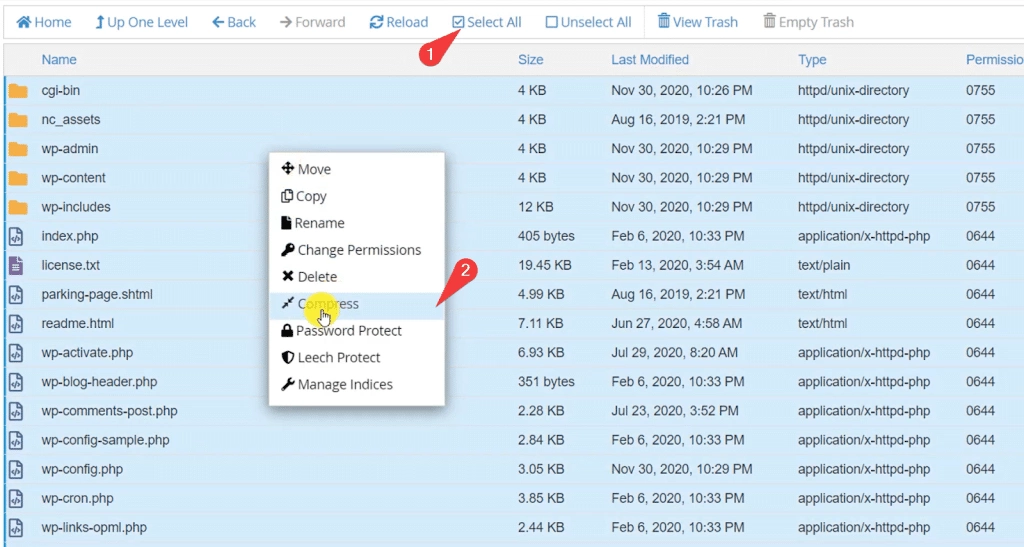Click the readme.html file icon
The image size is (1024, 547).
pyautogui.click(x=16, y=324)
